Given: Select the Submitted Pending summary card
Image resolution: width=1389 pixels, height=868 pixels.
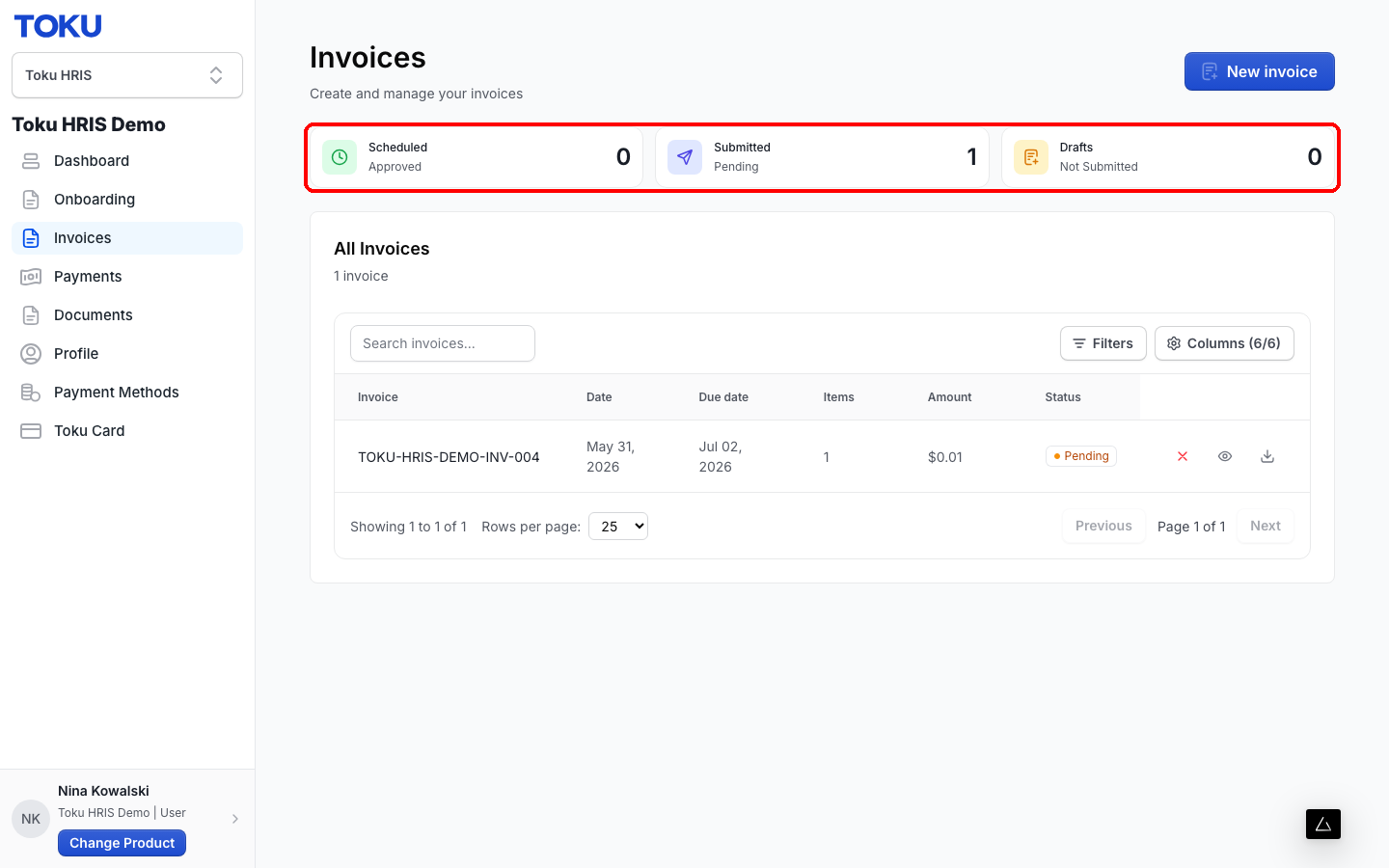Looking at the screenshot, I should click(x=822, y=157).
